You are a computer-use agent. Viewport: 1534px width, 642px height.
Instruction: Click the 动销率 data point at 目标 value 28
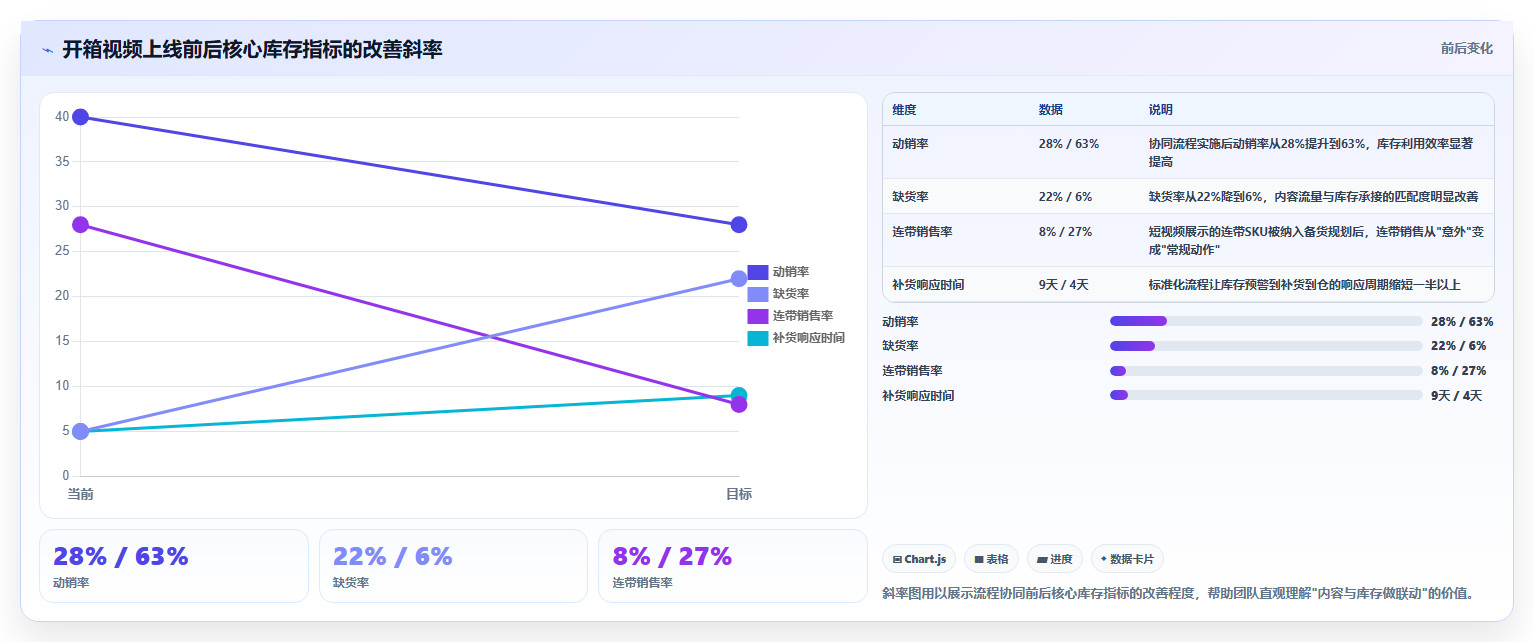[739, 224]
